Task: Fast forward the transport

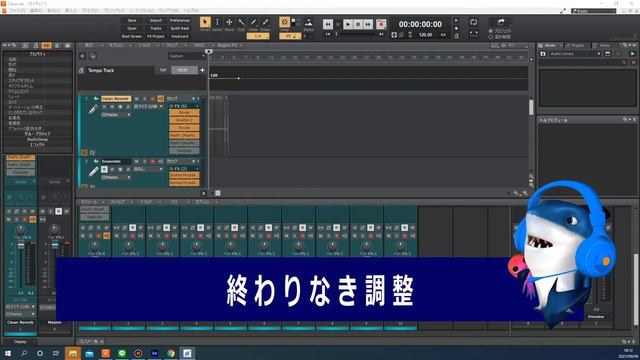Action: pos(368,24)
